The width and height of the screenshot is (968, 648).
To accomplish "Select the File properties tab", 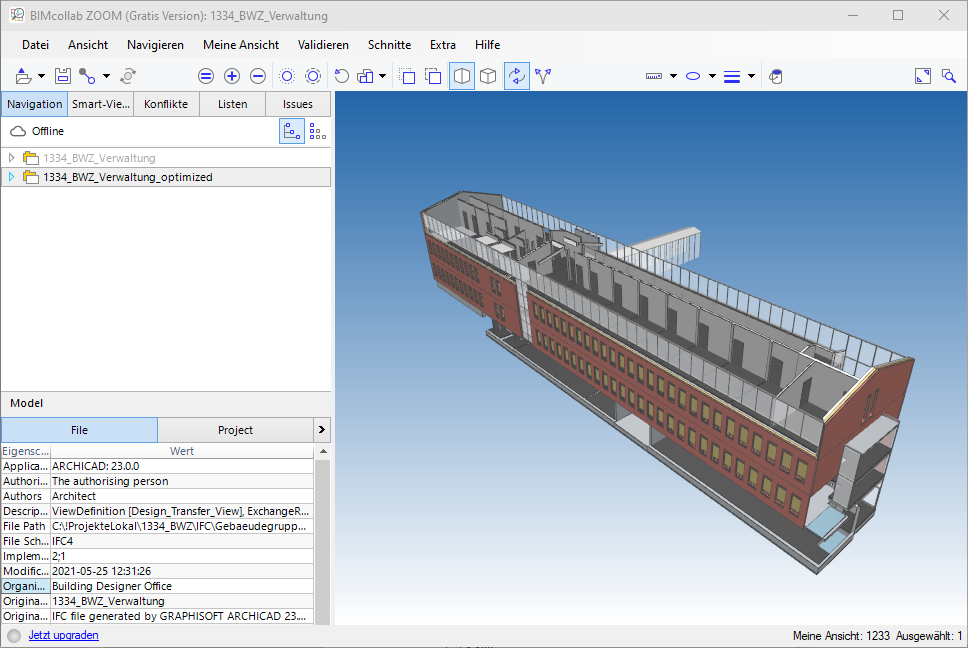I will (x=80, y=430).
